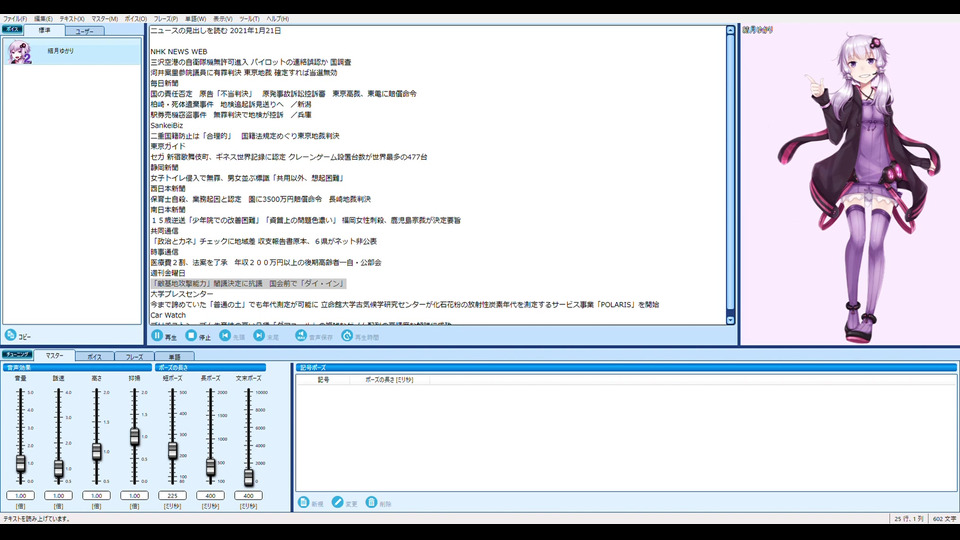
Task: Click the NHK NEWS WEB line in text
Action: 179,51
